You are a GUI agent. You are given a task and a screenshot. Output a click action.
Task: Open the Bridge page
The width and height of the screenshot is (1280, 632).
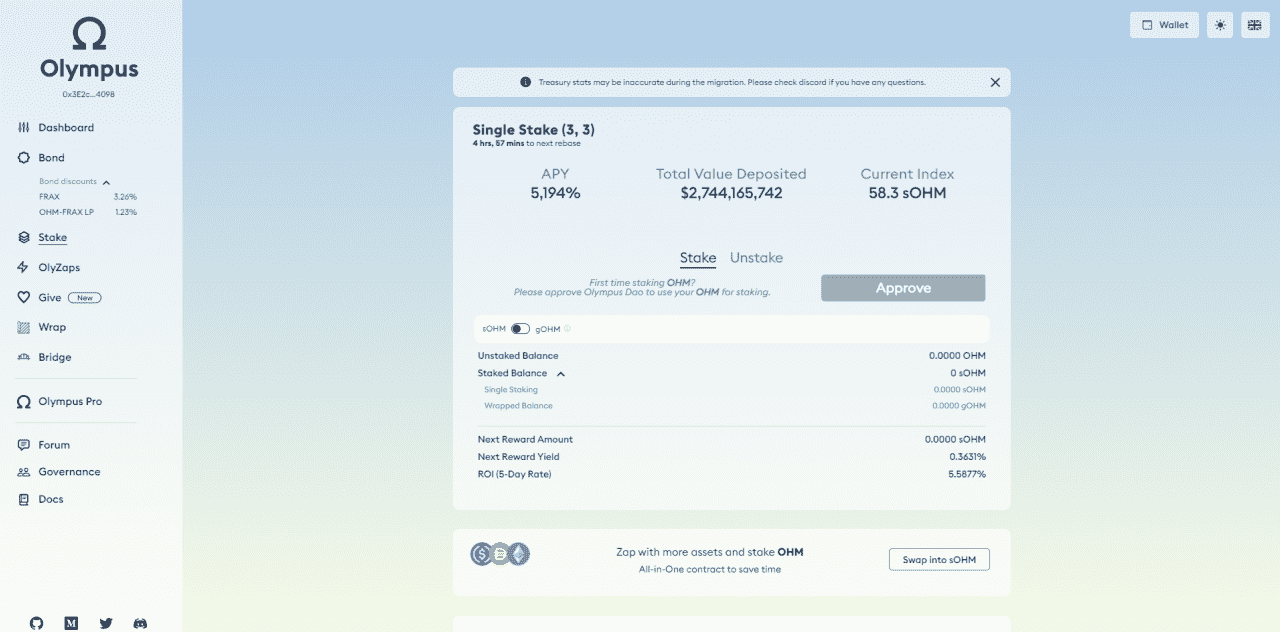tap(55, 358)
